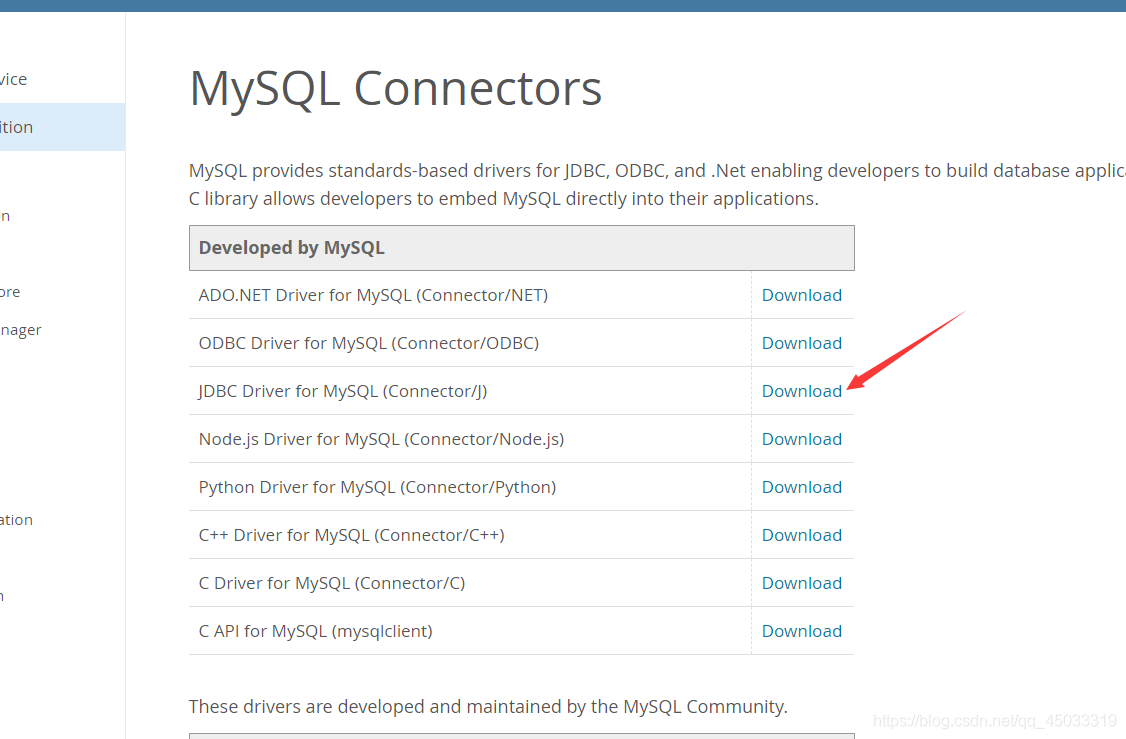1126x739 pixels.
Task: Download the Connector/Python driver
Action: pos(801,486)
